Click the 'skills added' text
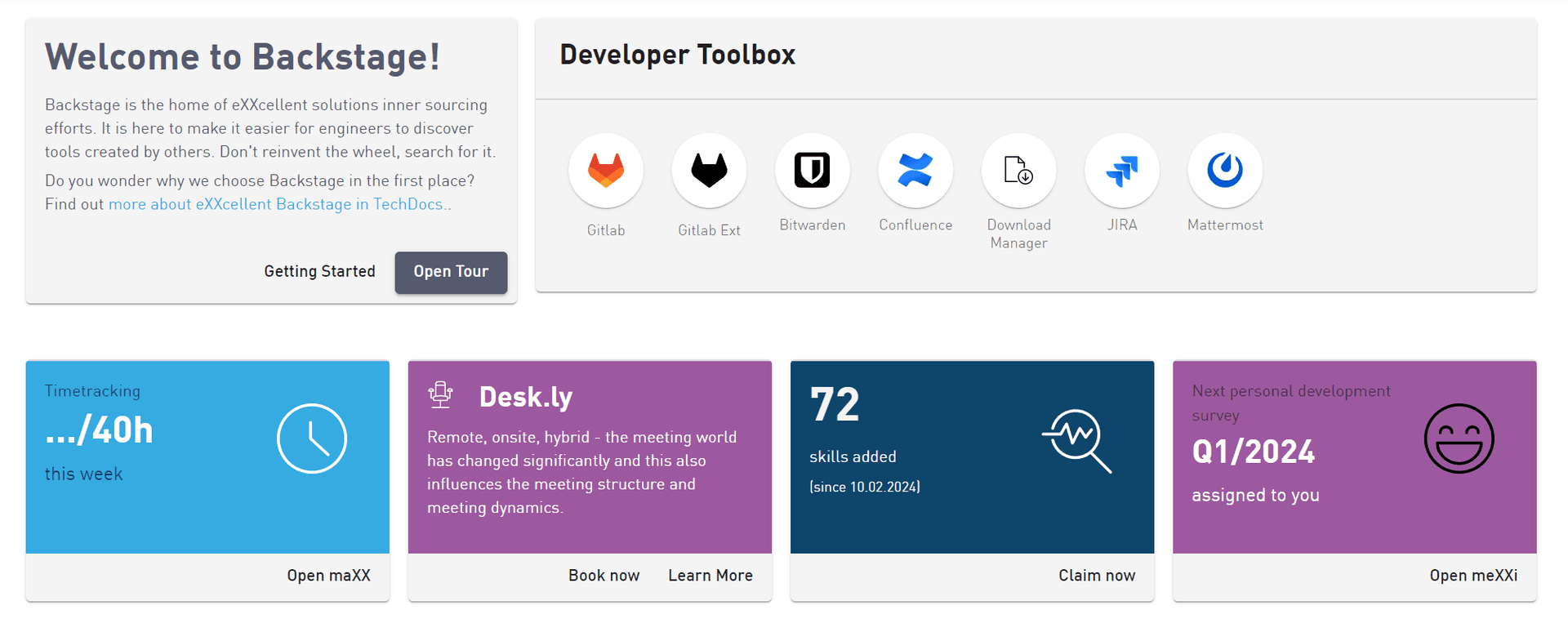The width and height of the screenshot is (1568, 641). (x=853, y=457)
